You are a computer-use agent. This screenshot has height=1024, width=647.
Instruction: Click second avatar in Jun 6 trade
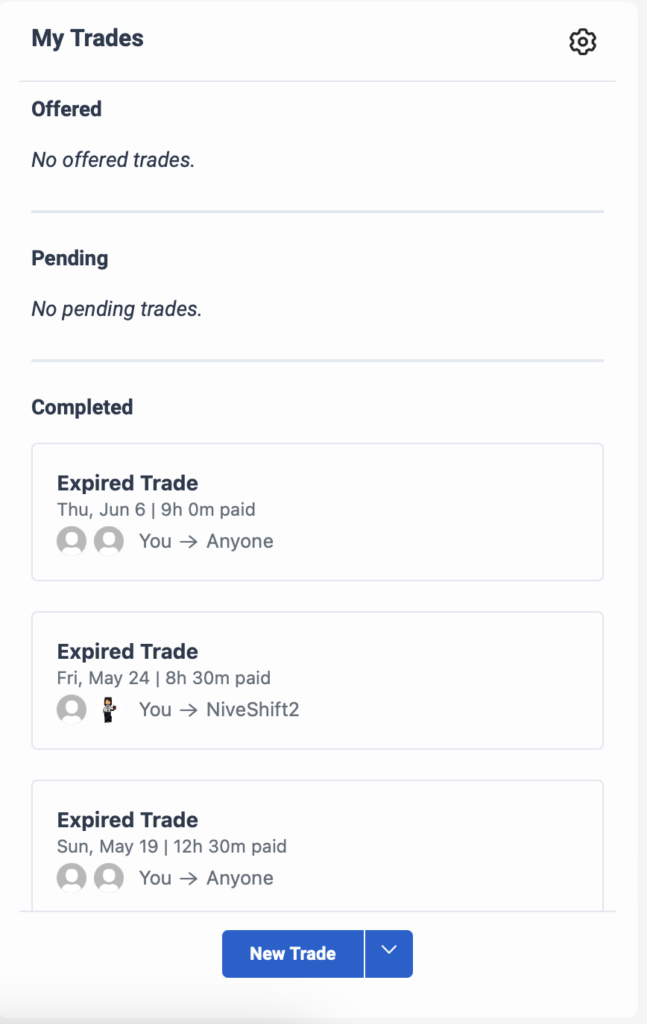point(108,541)
